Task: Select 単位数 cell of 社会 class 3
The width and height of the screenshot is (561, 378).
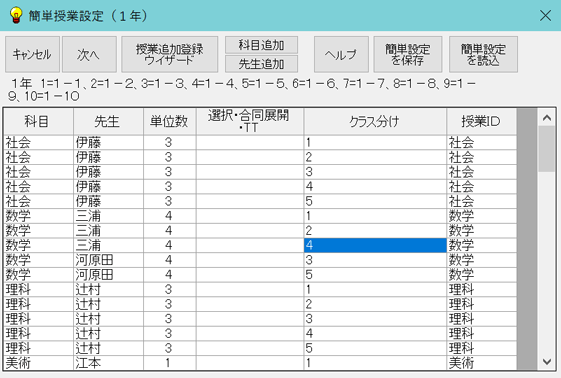Action: coord(170,172)
